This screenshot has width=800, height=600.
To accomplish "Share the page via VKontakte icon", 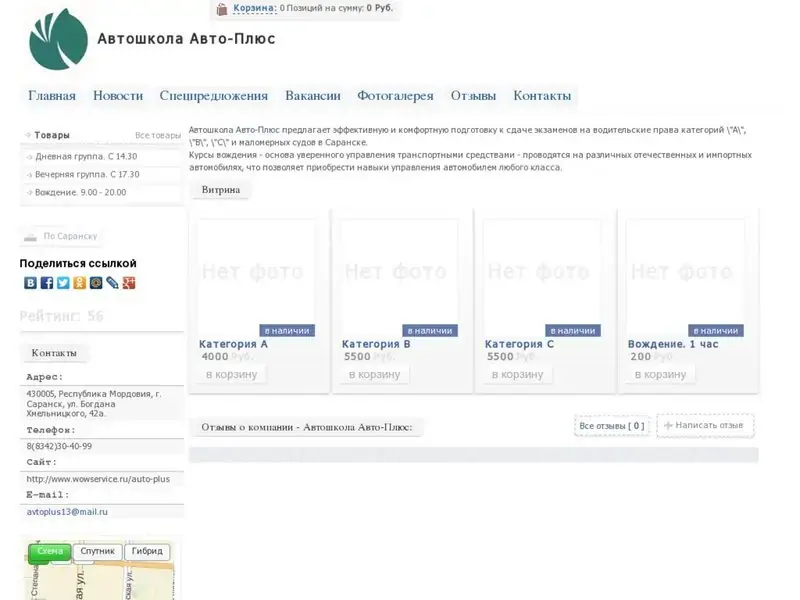I will [31, 283].
